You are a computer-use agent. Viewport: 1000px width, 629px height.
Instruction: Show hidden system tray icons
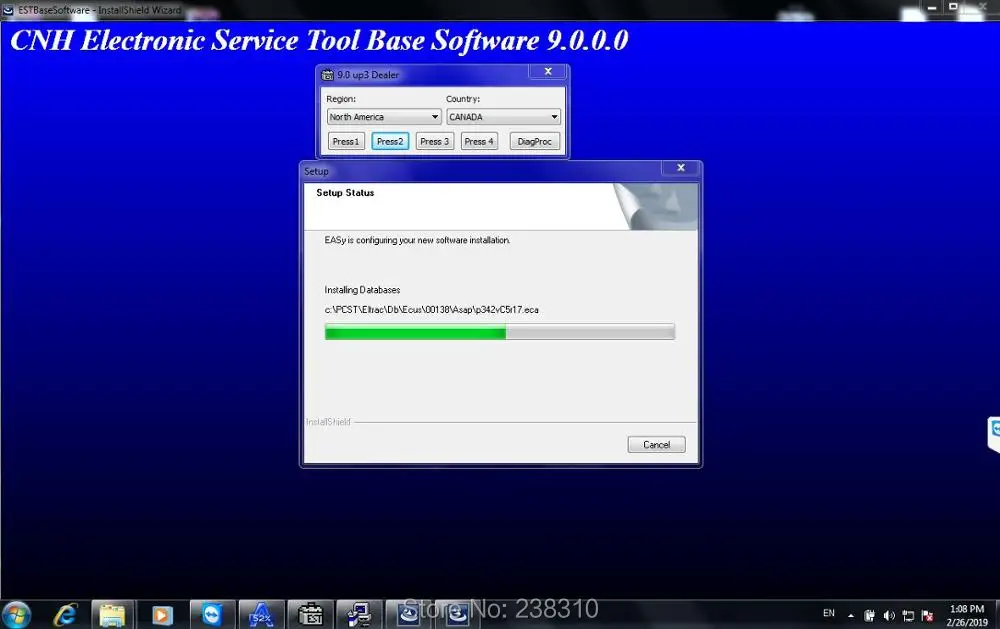click(850, 616)
